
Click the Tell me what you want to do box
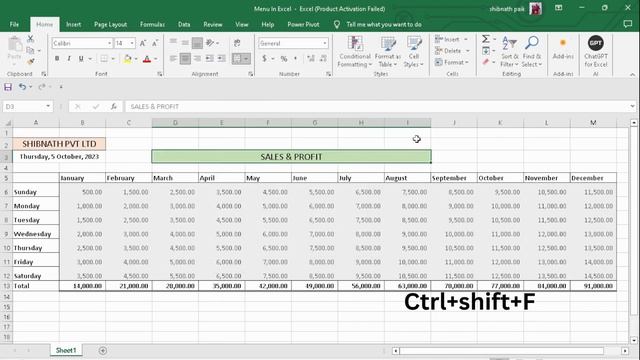(384, 24)
